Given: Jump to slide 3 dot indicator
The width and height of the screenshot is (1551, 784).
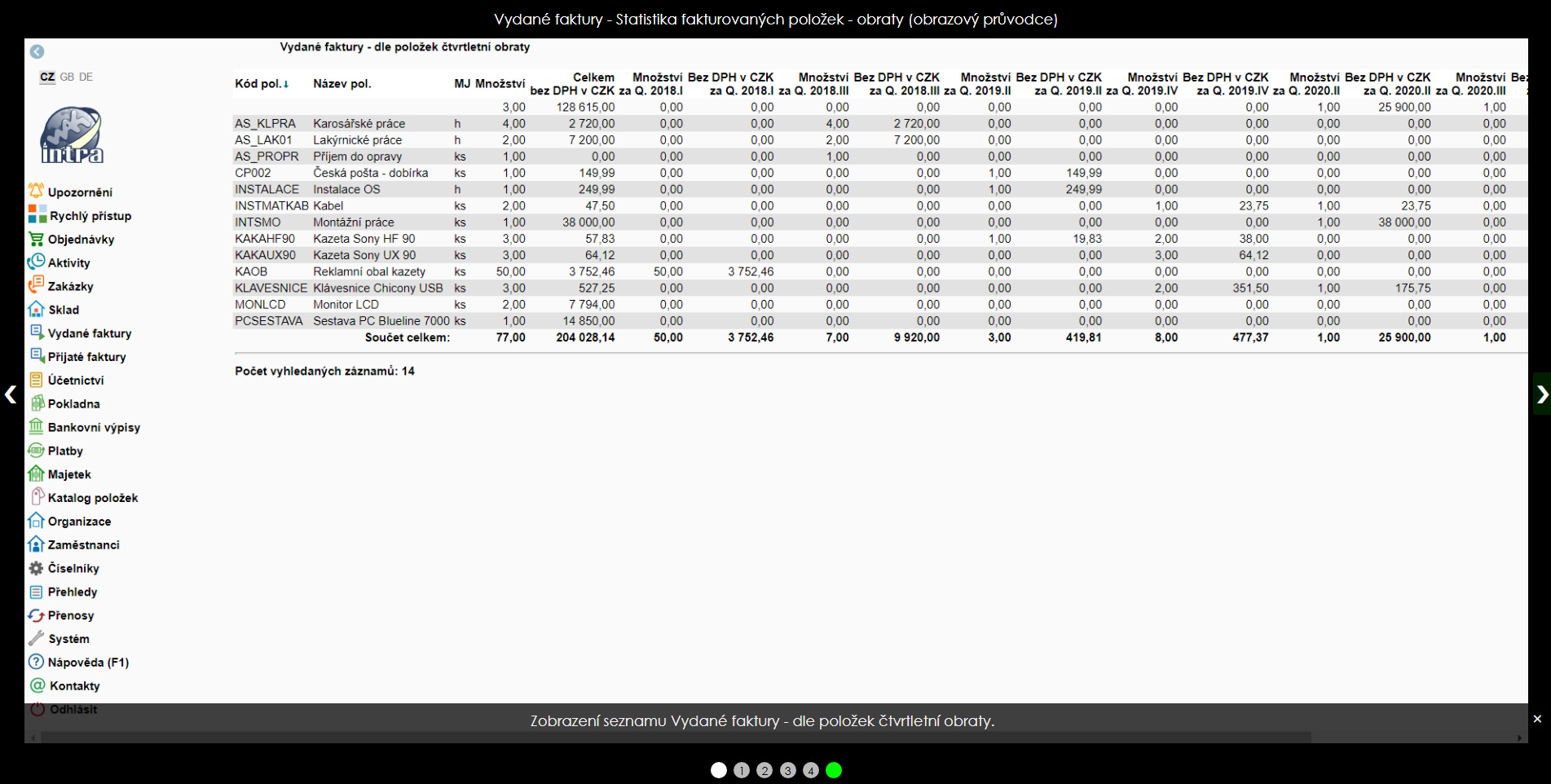Looking at the screenshot, I should point(787,770).
